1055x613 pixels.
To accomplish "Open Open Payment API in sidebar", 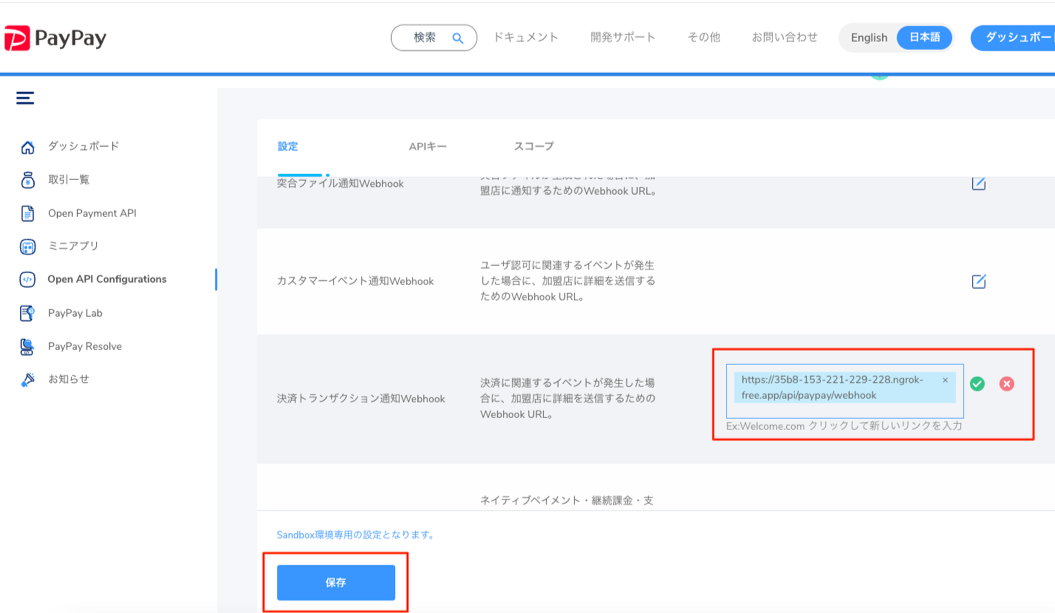I will click(x=92, y=213).
